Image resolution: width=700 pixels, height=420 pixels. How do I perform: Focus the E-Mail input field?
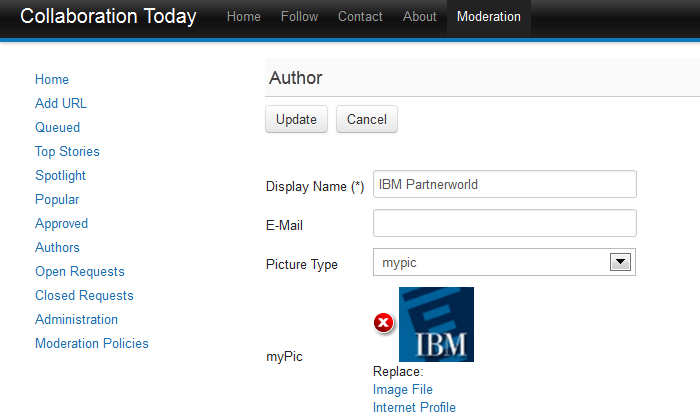point(505,223)
